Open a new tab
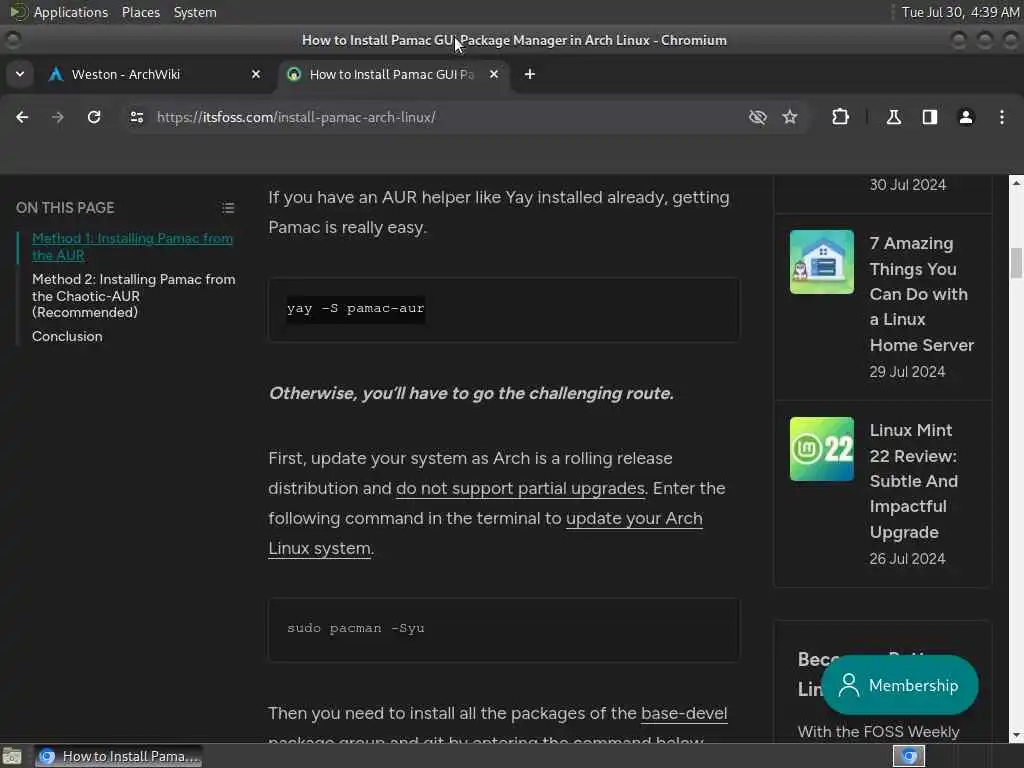The width and height of the screenshot is (1024, 768). [530, 74]
